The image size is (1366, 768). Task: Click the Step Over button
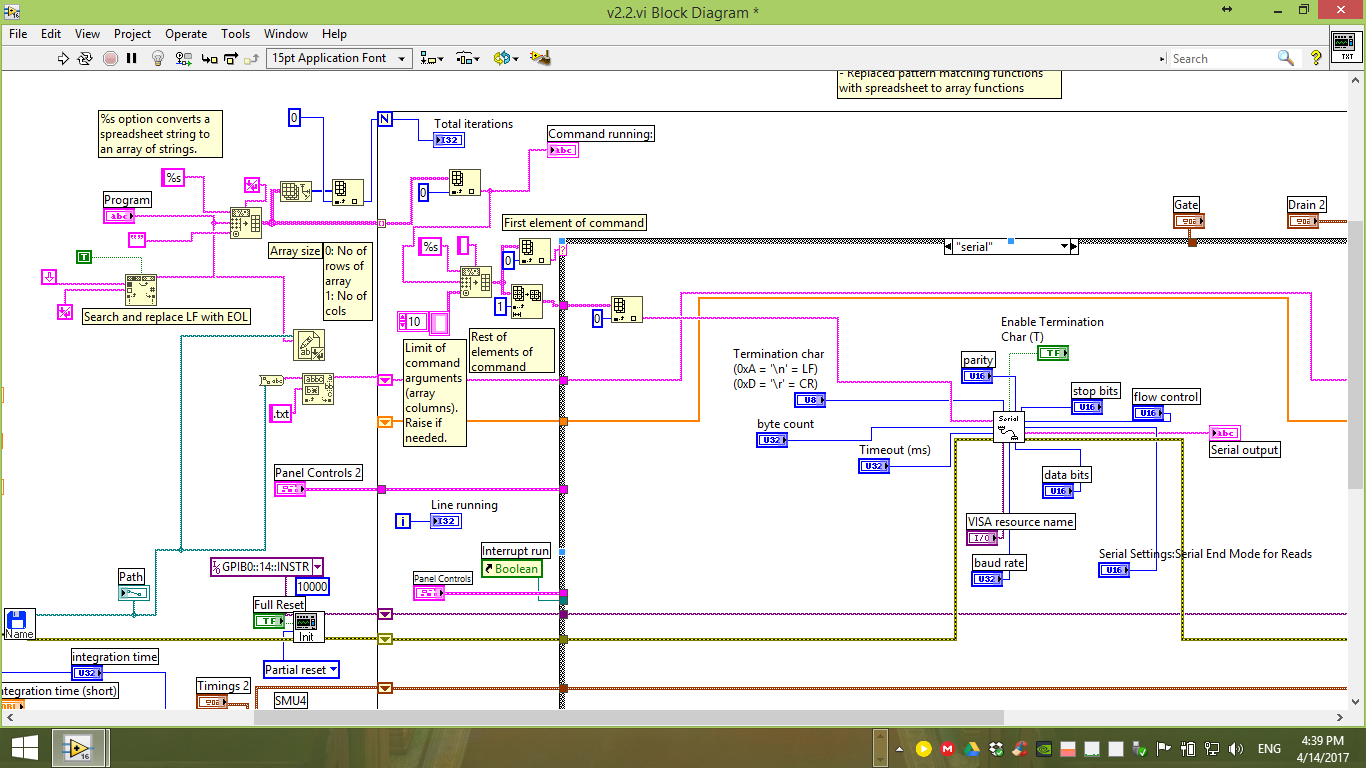click(230, 58)
